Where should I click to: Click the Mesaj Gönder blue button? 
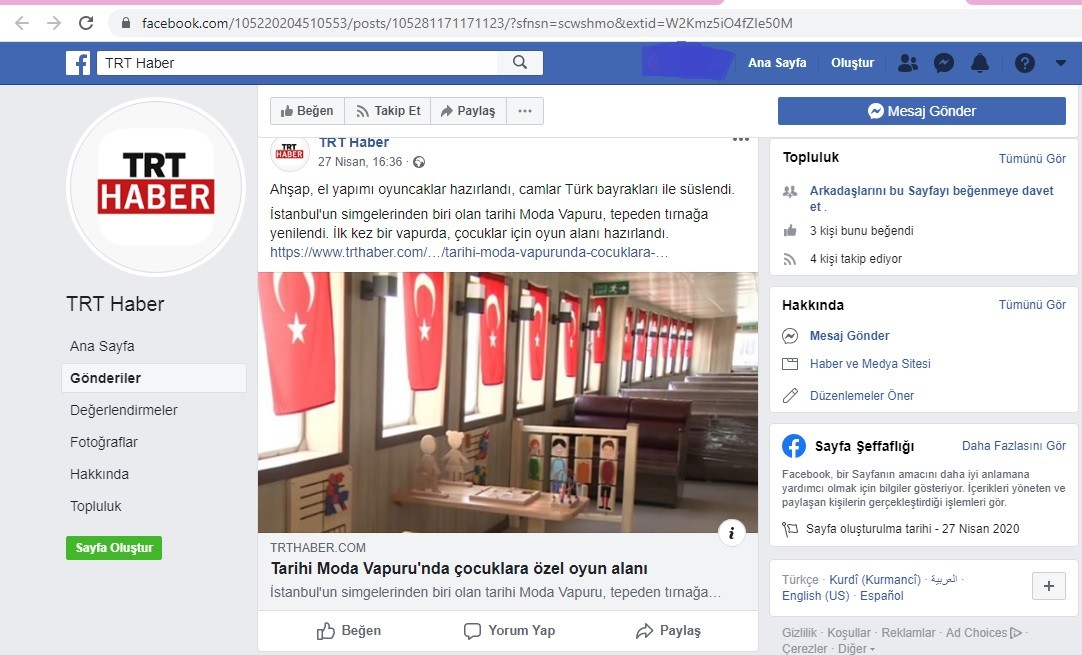tap(922, 110)
